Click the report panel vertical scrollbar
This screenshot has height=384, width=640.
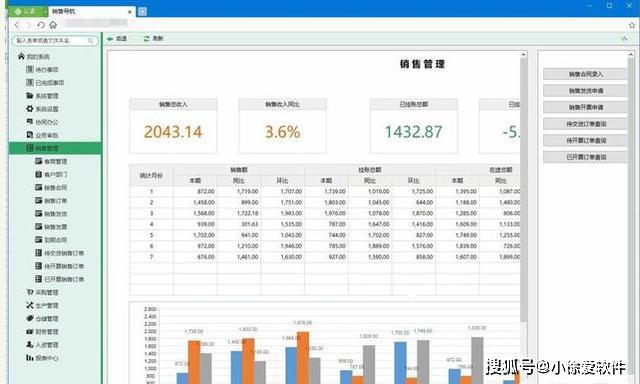point(524,188)
